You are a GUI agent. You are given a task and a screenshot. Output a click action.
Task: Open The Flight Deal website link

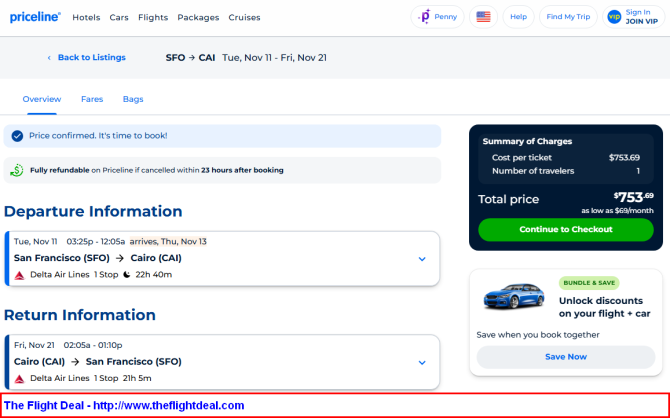click(x=124, y=405)
